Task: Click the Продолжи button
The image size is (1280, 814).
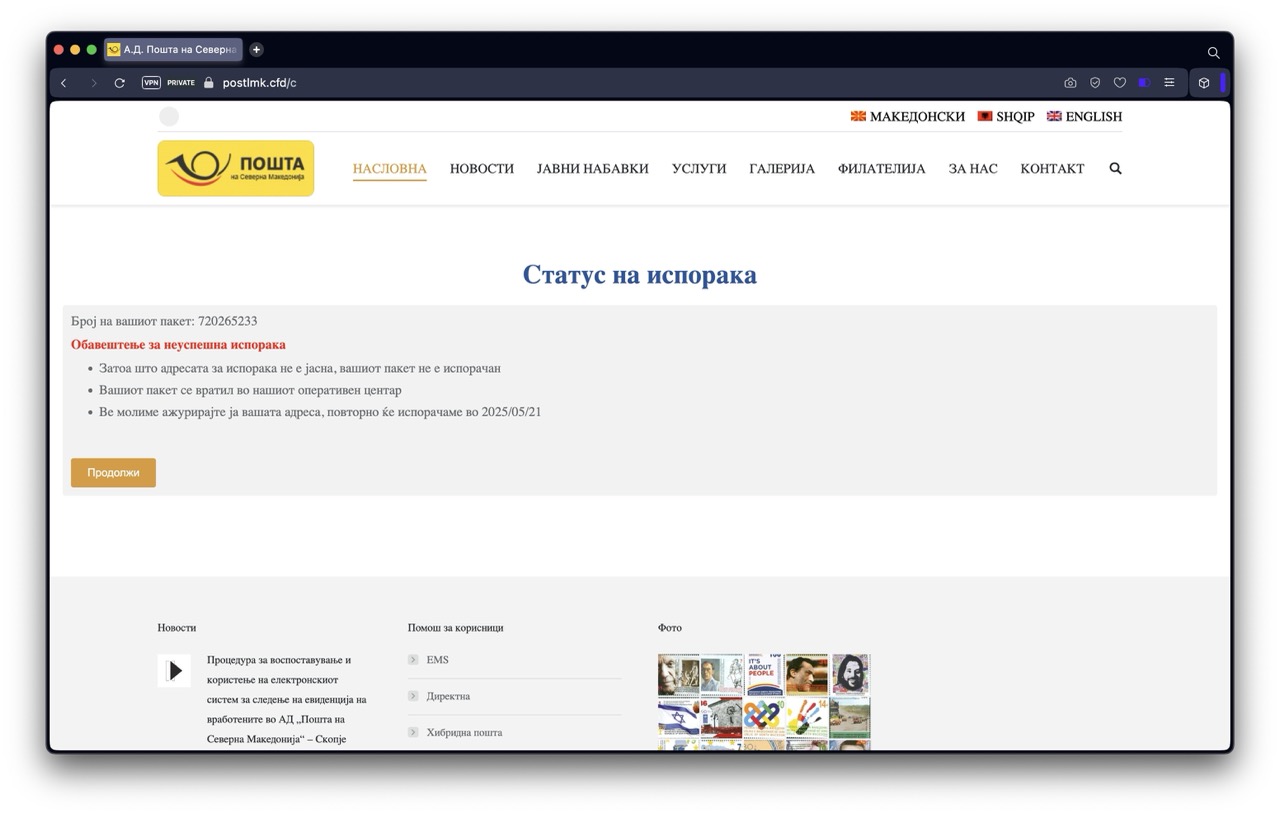Action: (113, 472)
